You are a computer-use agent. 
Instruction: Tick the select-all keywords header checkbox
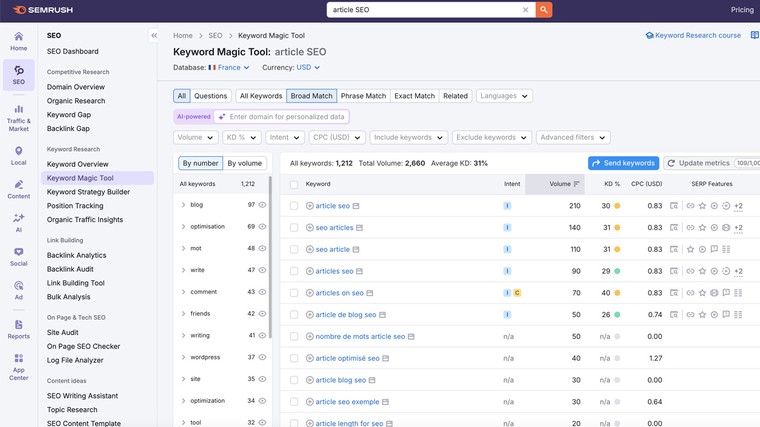tap(294, 184)
